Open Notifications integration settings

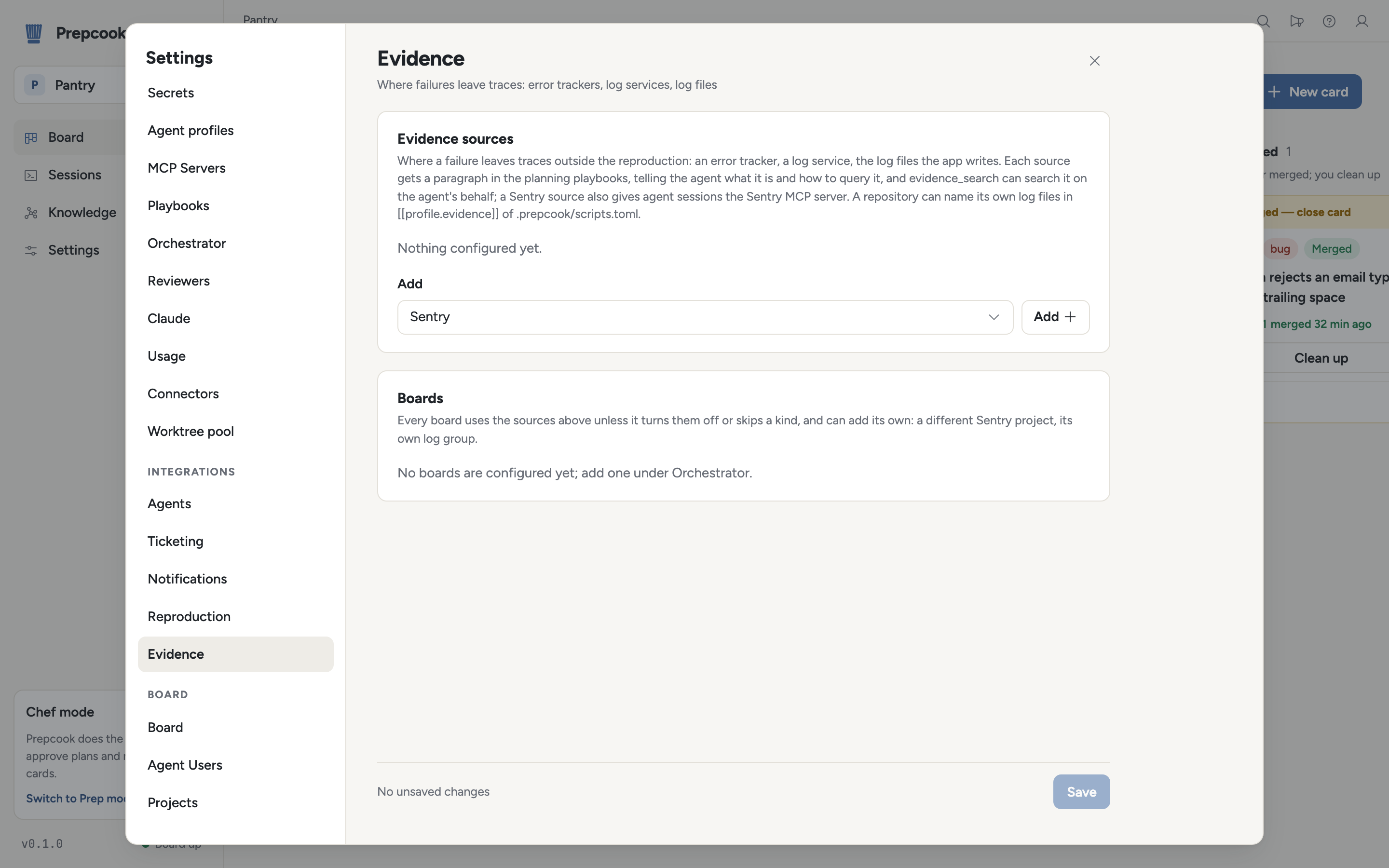[235, 579]
